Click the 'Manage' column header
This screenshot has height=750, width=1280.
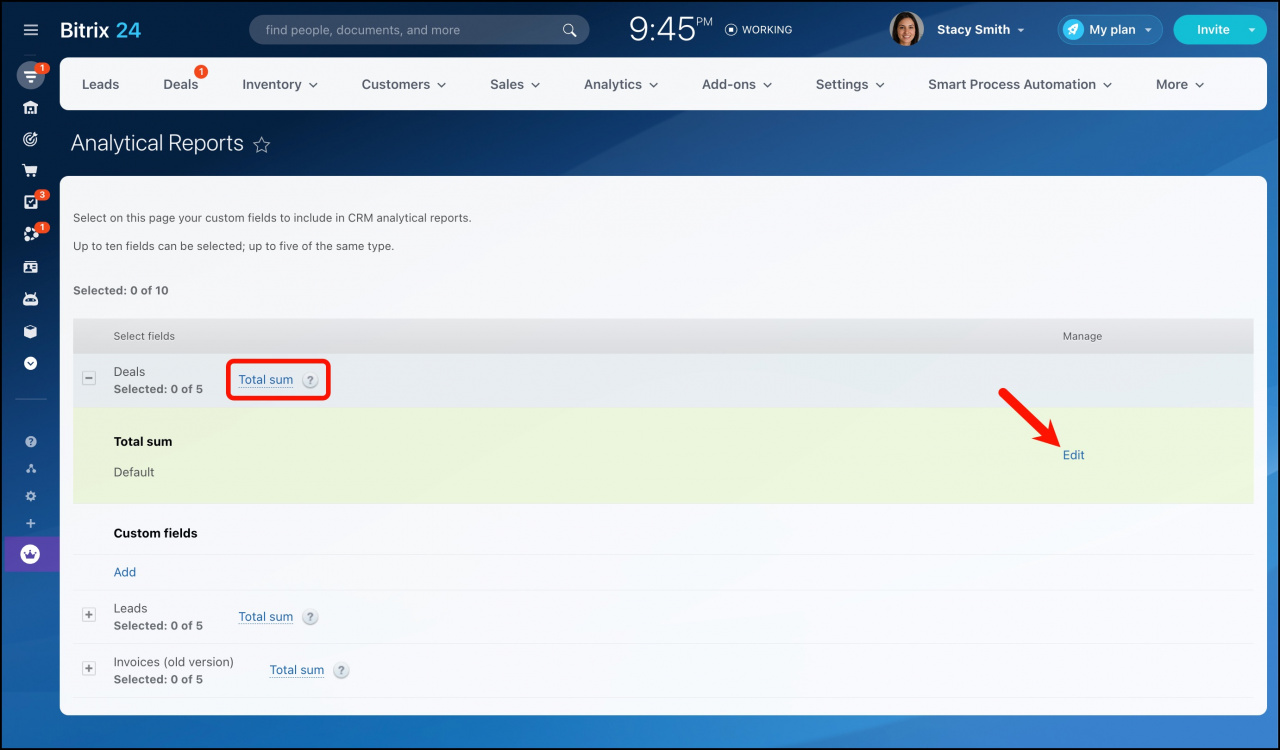click(1082, 336)
